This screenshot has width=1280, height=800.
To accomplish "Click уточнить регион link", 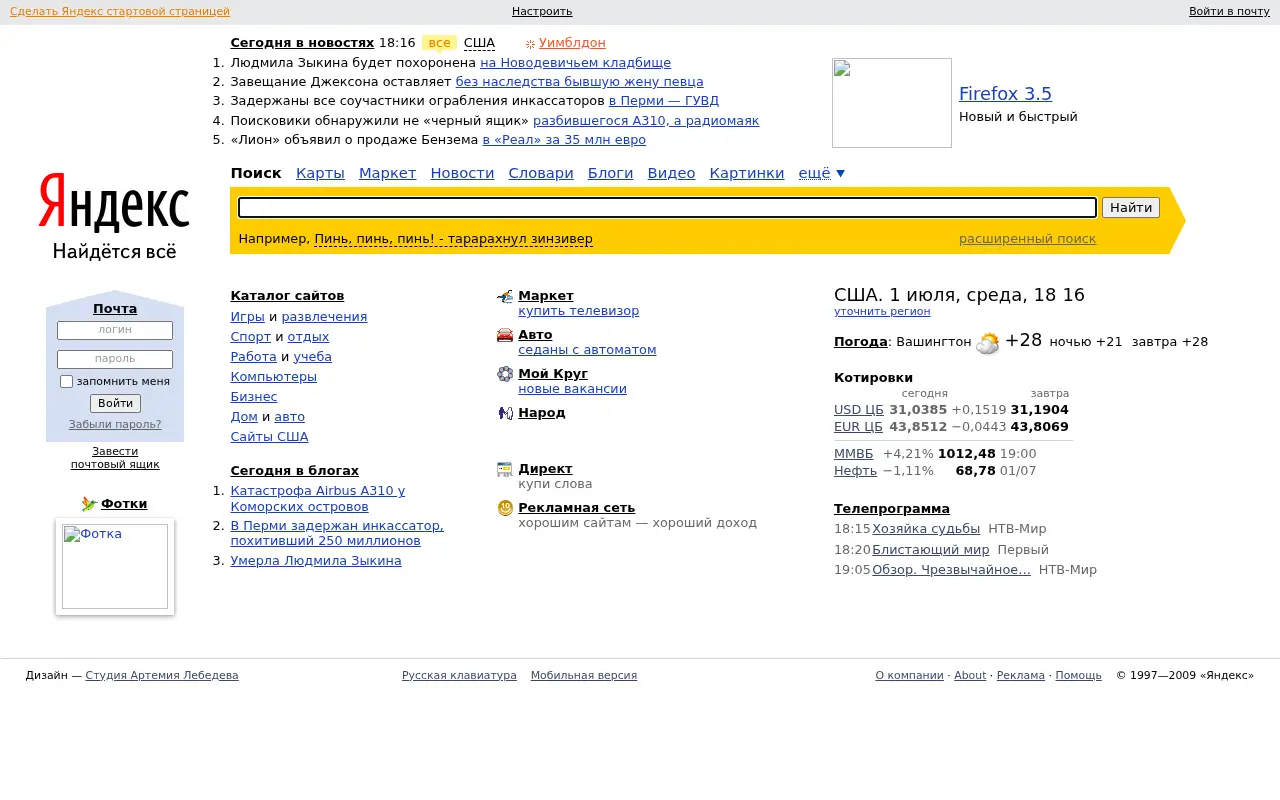I will (882, 312).
